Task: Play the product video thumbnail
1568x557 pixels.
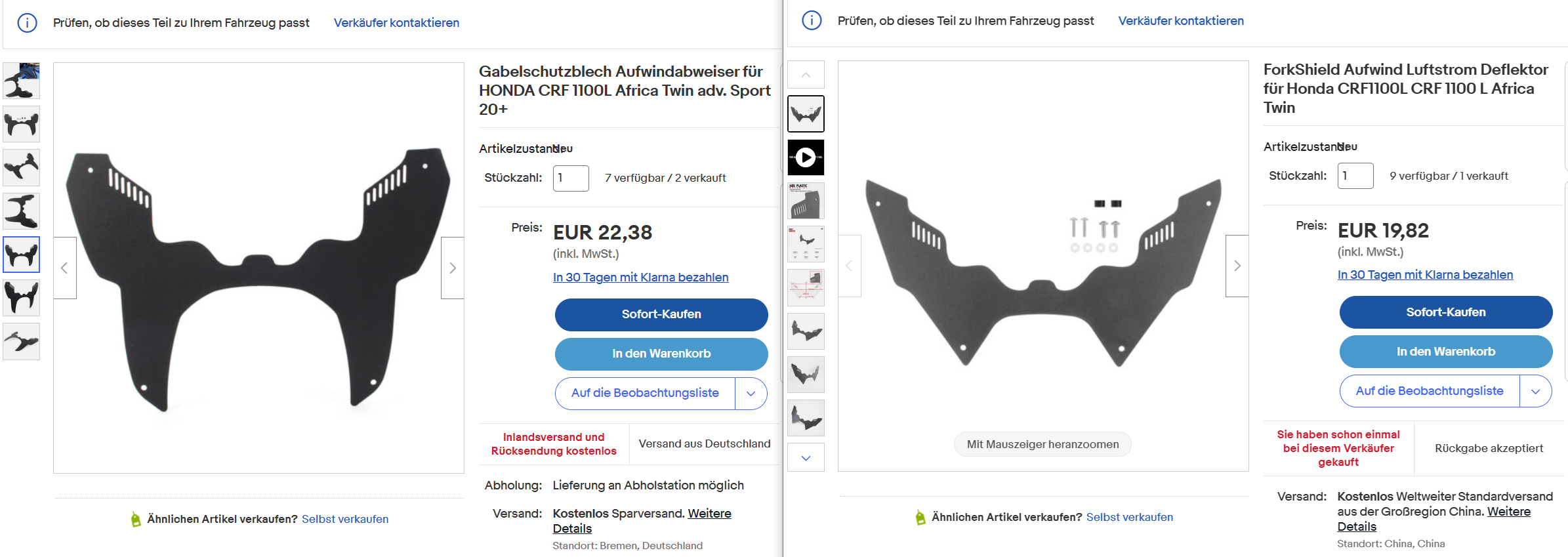Action: coord(806,157)
